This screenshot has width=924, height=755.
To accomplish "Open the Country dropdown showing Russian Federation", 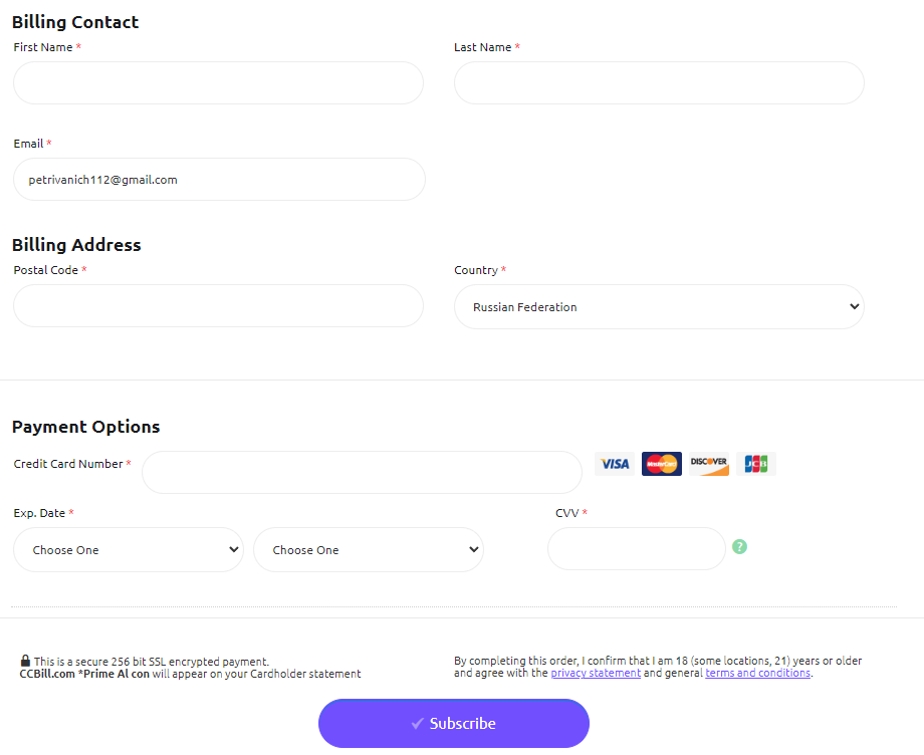I will click(659, 306).
